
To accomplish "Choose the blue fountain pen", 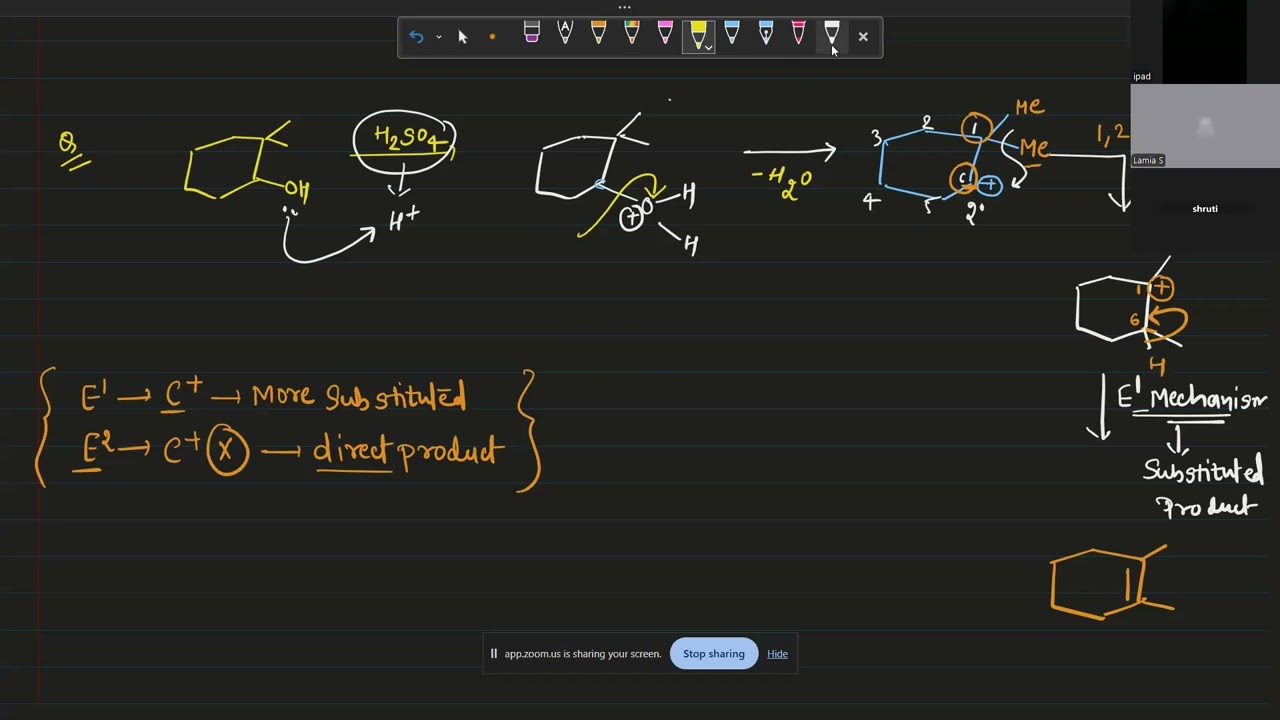I will [x=765, y=33].
